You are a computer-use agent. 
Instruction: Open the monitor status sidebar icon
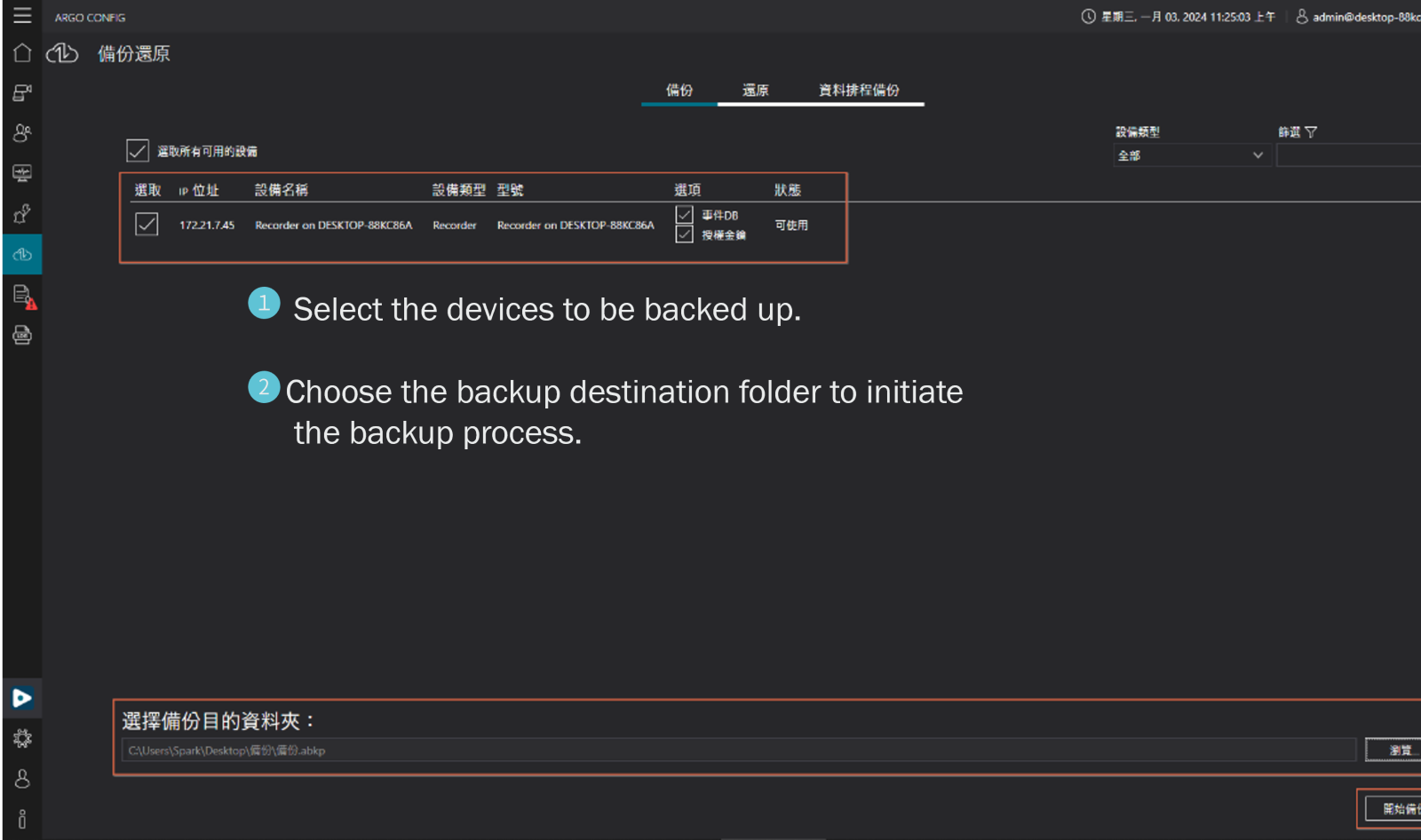(x=22, y=173)
